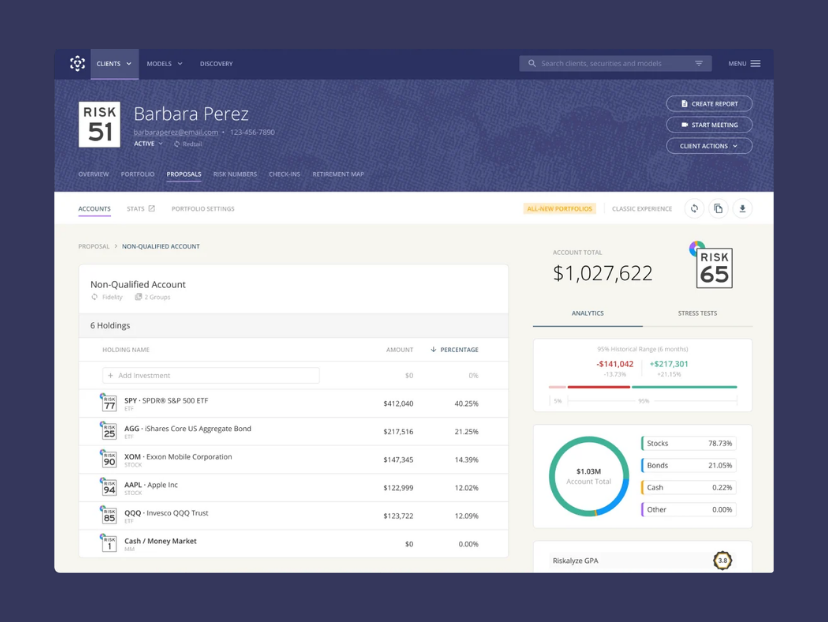Click the Cash risk 1 badge

[109, 543]
